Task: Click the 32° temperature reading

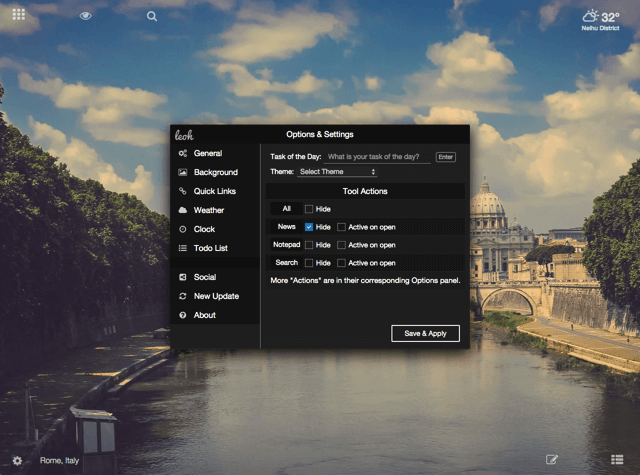Action: coord(610,17)
